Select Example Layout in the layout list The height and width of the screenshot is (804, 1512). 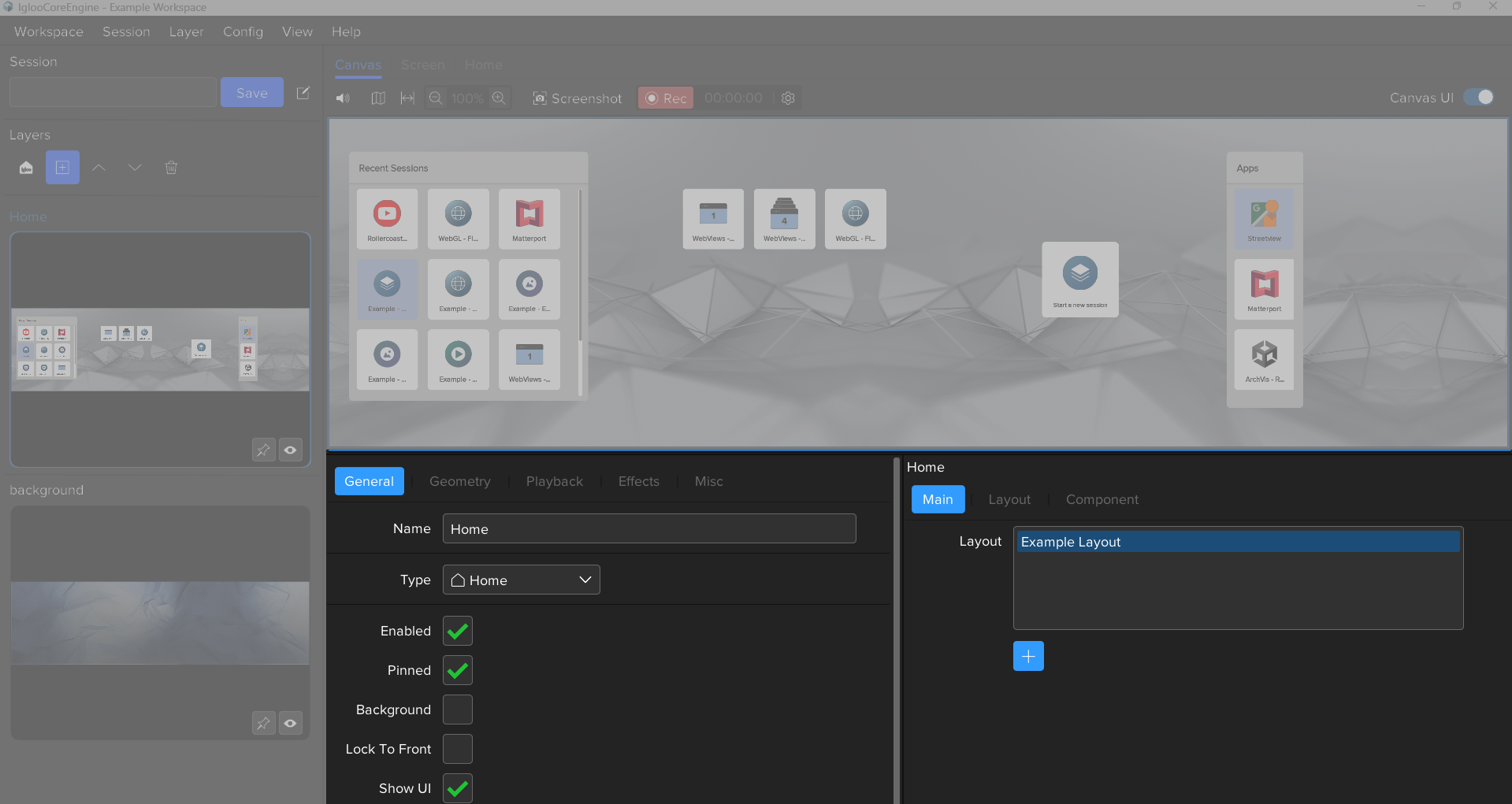click(1237, 542)
